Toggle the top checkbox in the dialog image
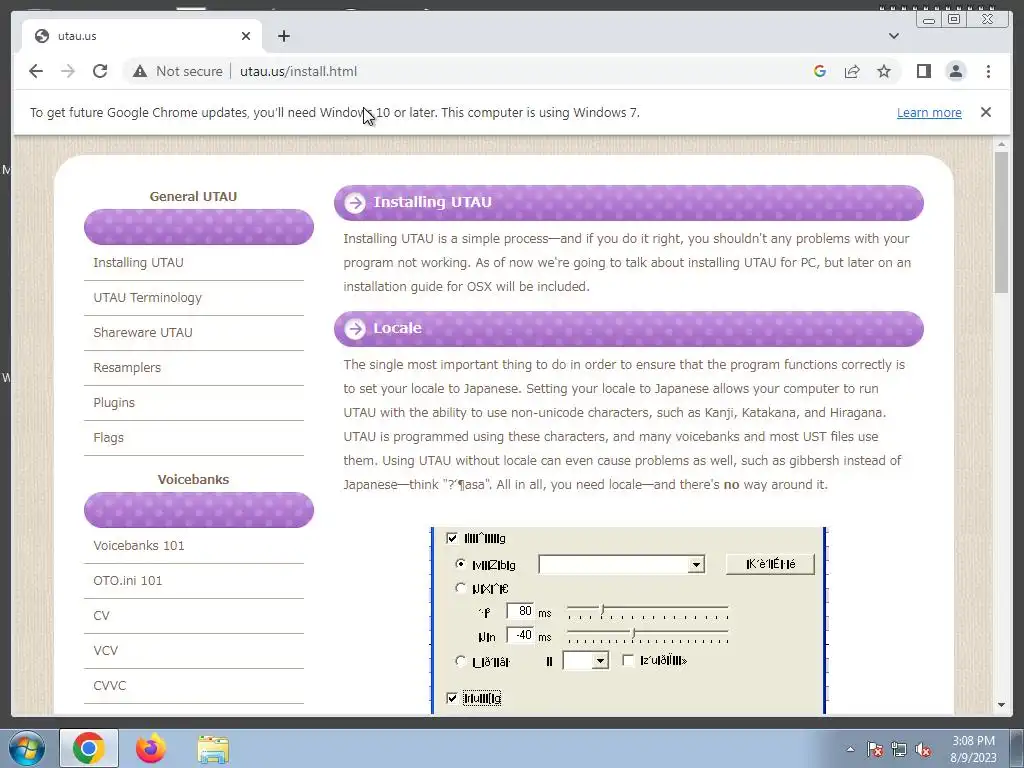 tap(452, 538)
